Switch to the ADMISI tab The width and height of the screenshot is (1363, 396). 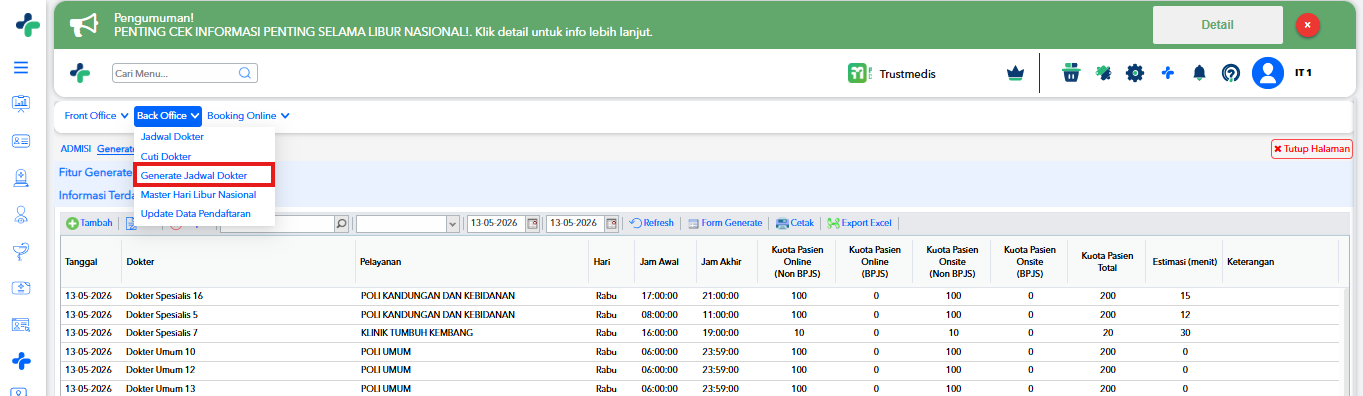coord(76,149)
